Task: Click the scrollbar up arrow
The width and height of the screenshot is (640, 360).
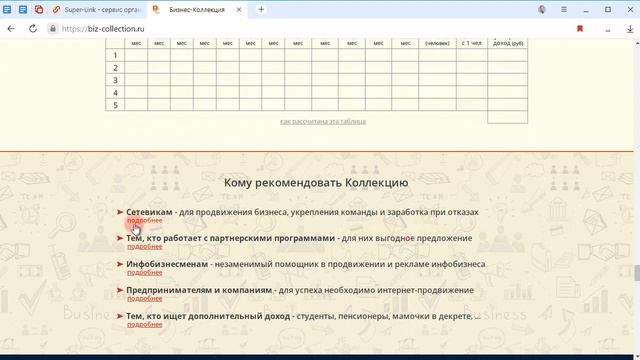Action: (x=637, y=42)
